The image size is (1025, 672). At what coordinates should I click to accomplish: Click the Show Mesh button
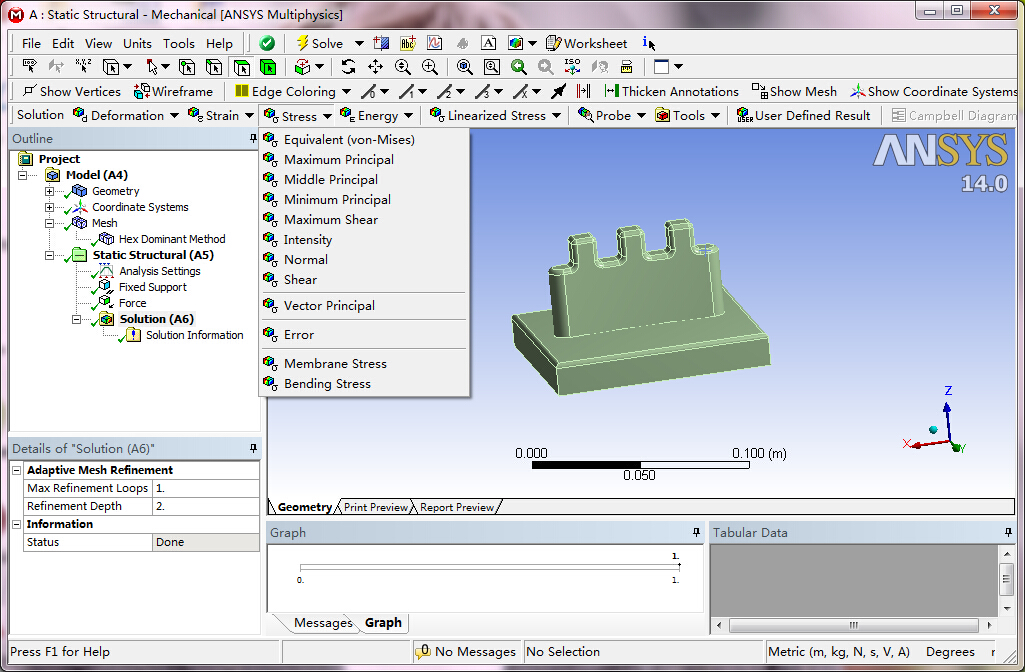(x=794, y=90)
